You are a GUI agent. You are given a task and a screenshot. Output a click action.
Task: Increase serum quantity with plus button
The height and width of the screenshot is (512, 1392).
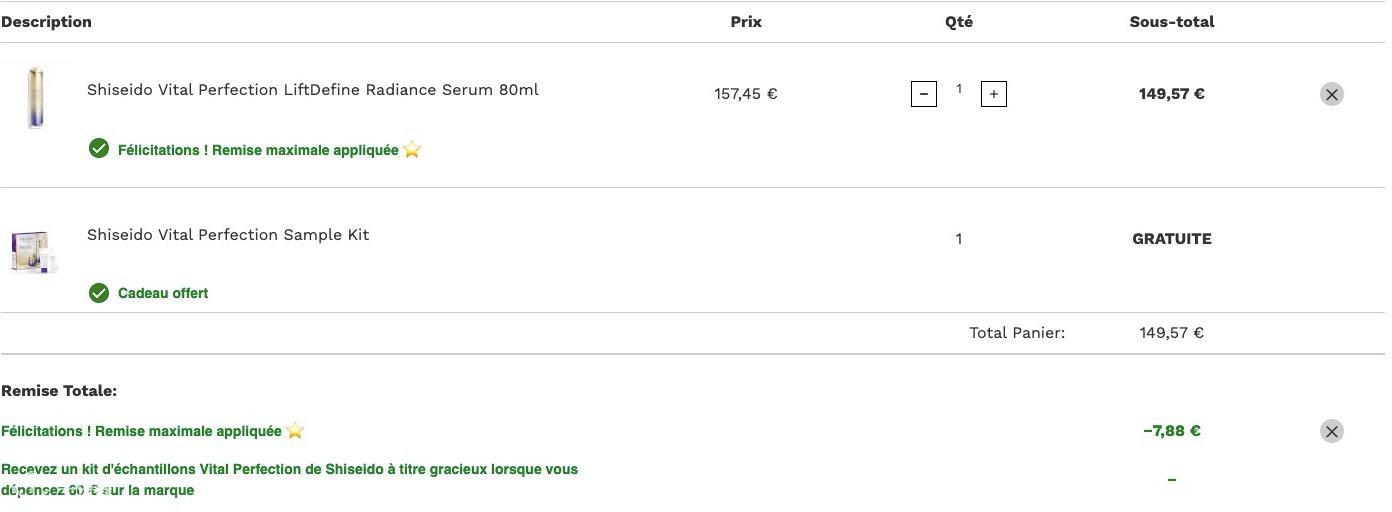point(993,94)
